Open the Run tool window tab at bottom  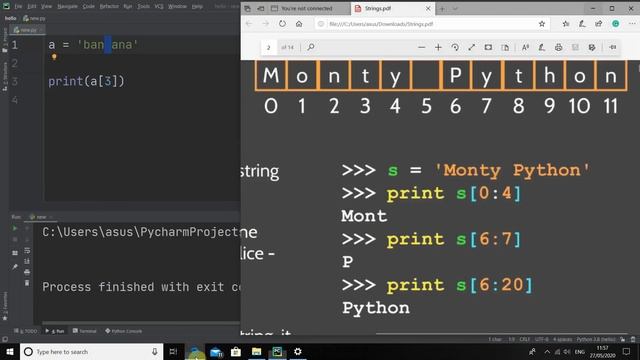pos(56,331)
